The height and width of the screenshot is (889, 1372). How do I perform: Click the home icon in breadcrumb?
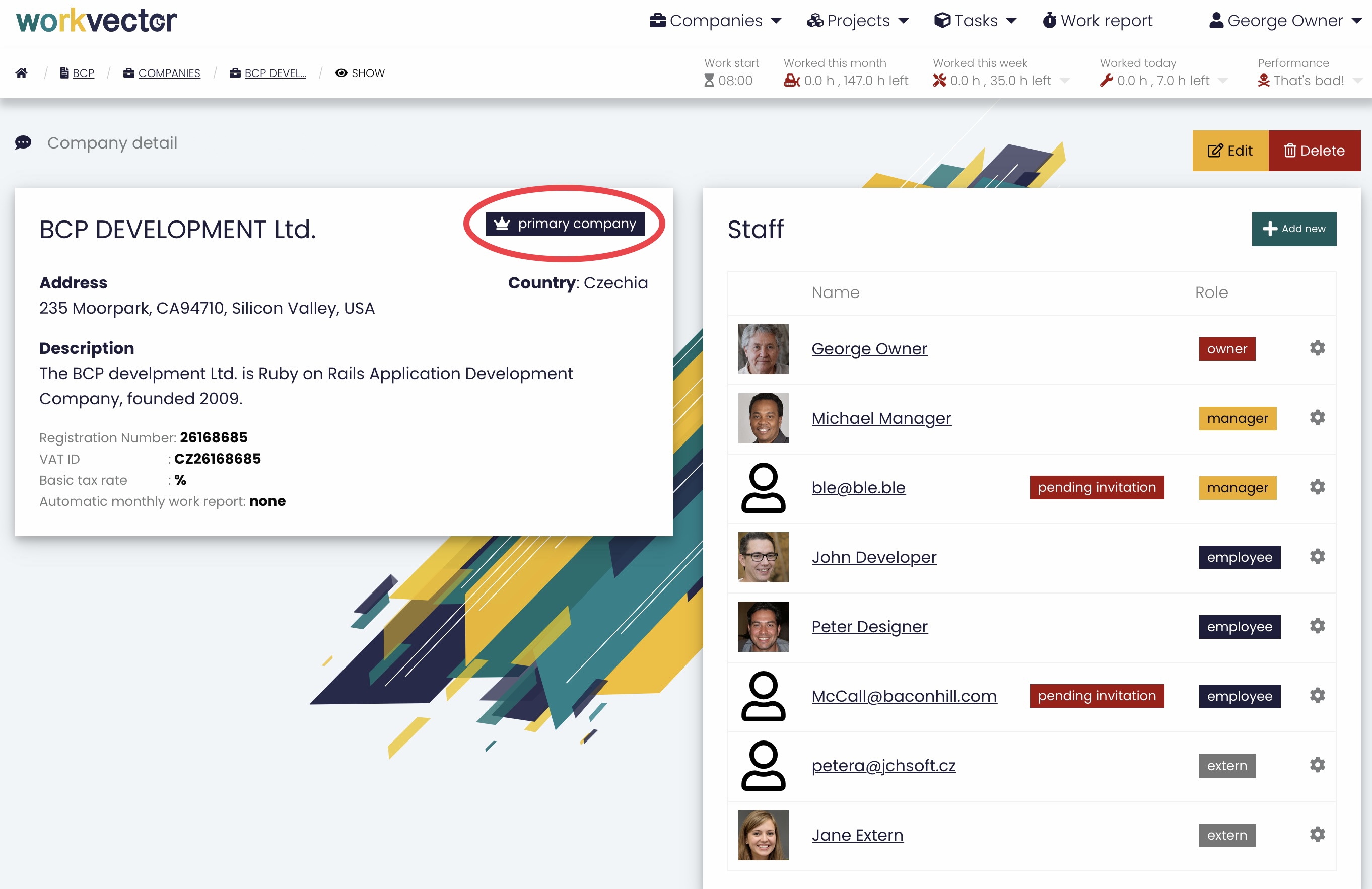(21, 73)
